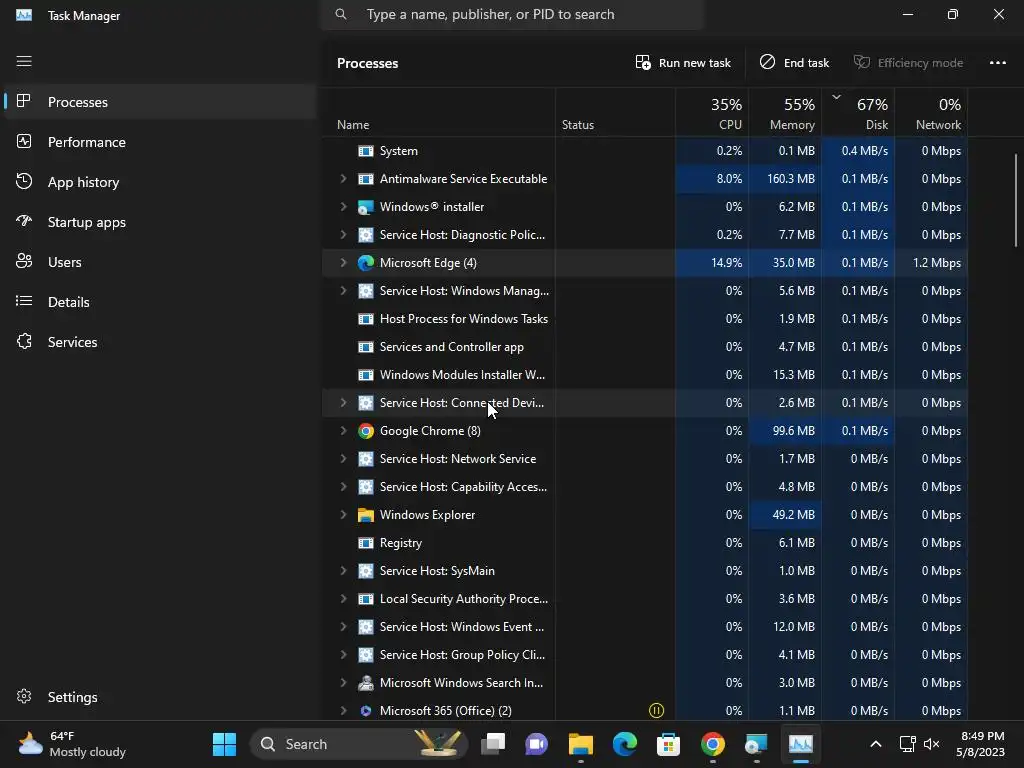Open the weather widget
Viewport: 1024px width, 768px height.
click(72, 744)
